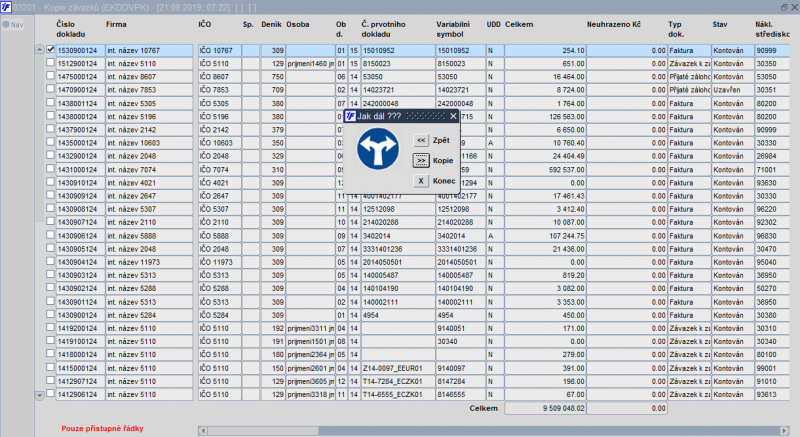Click the blue fork arrow icon in dialog
The image size is (800, 437).
point(378,149)
